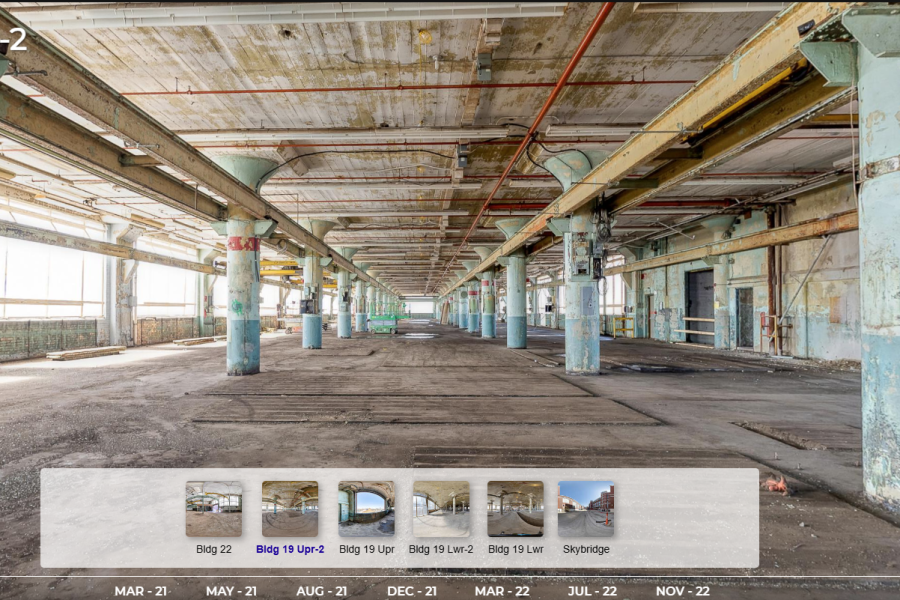
Task: Open the Bldg 19 Lwr panorama thumbnail
Action: 515,509
